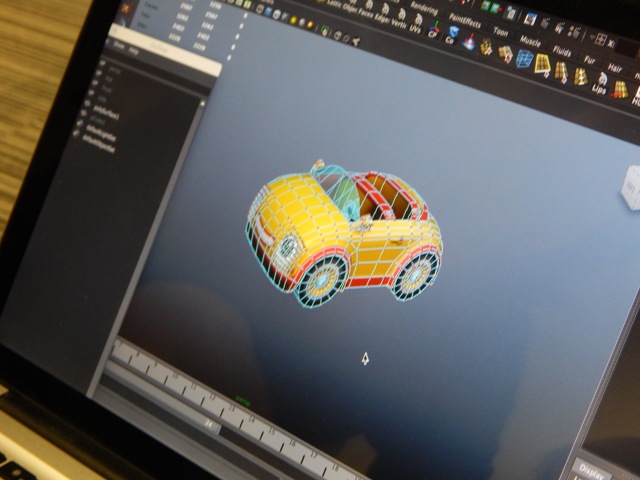The width and height of the screenshot is (640, 480).
Task: Click the current frame marker 24 on timeline
Action: 209,424
